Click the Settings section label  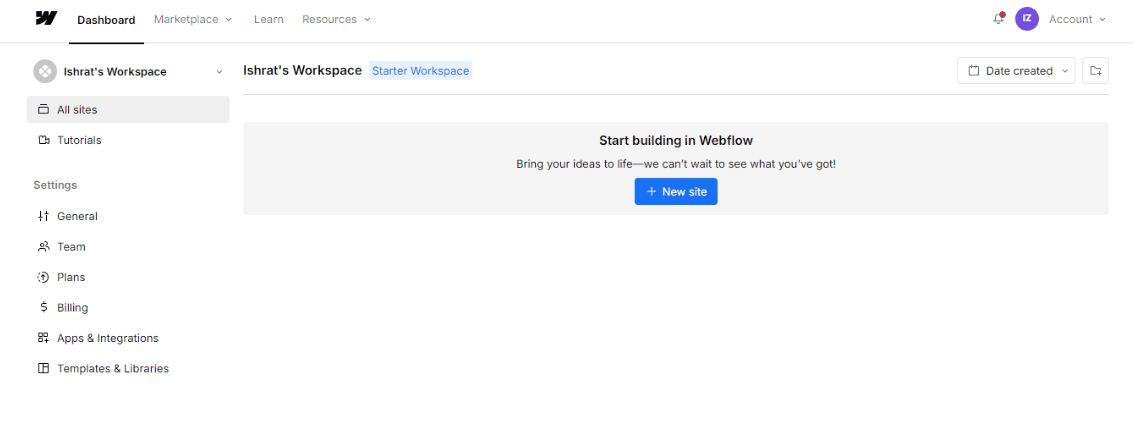[55, 185]
